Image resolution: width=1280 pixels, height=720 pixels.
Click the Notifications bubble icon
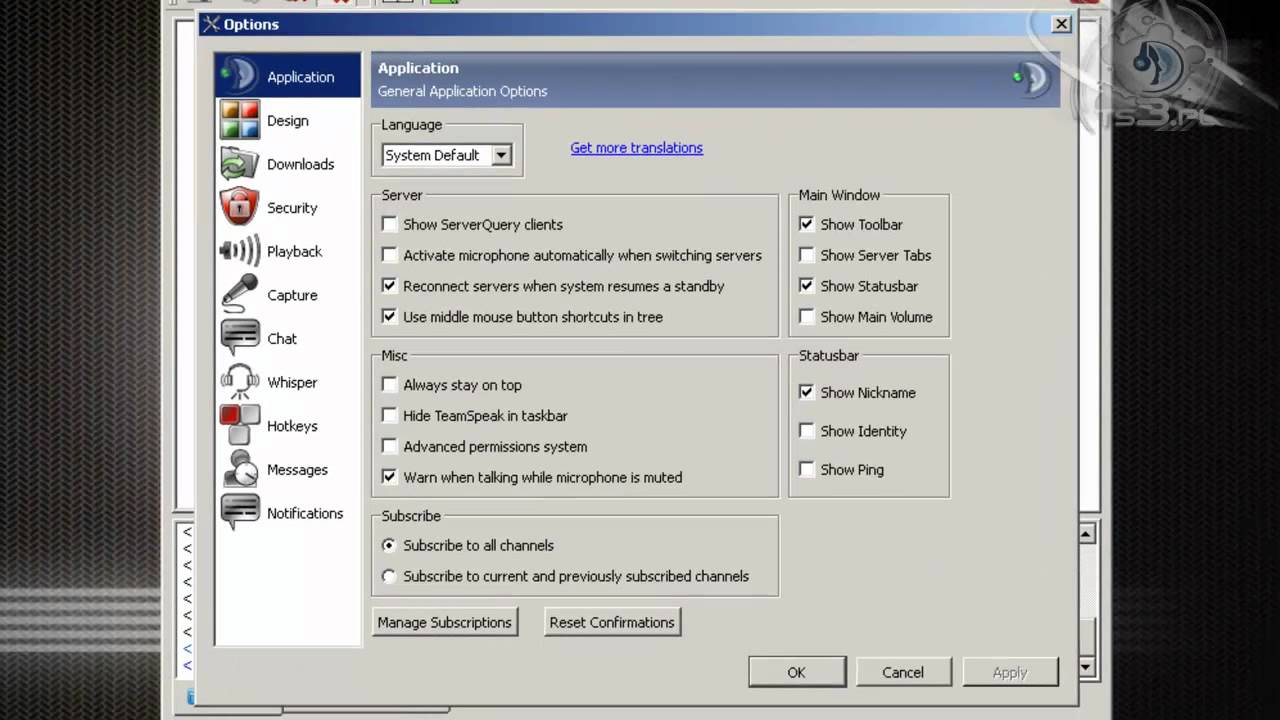pyautogui.click(x=239, y=513)
